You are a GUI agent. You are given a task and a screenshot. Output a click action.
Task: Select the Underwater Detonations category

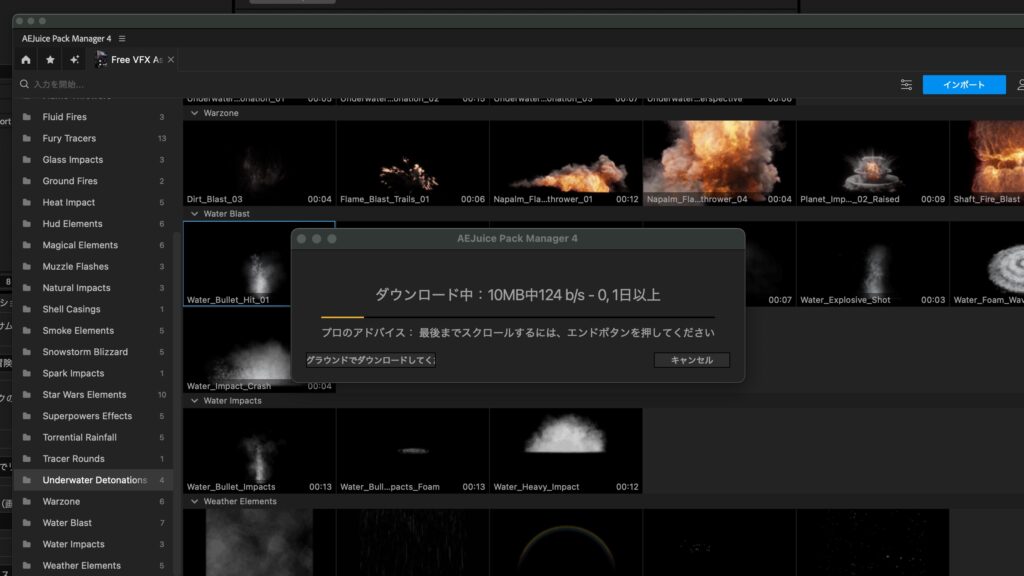pyautogui.click(x=93, y=480)
